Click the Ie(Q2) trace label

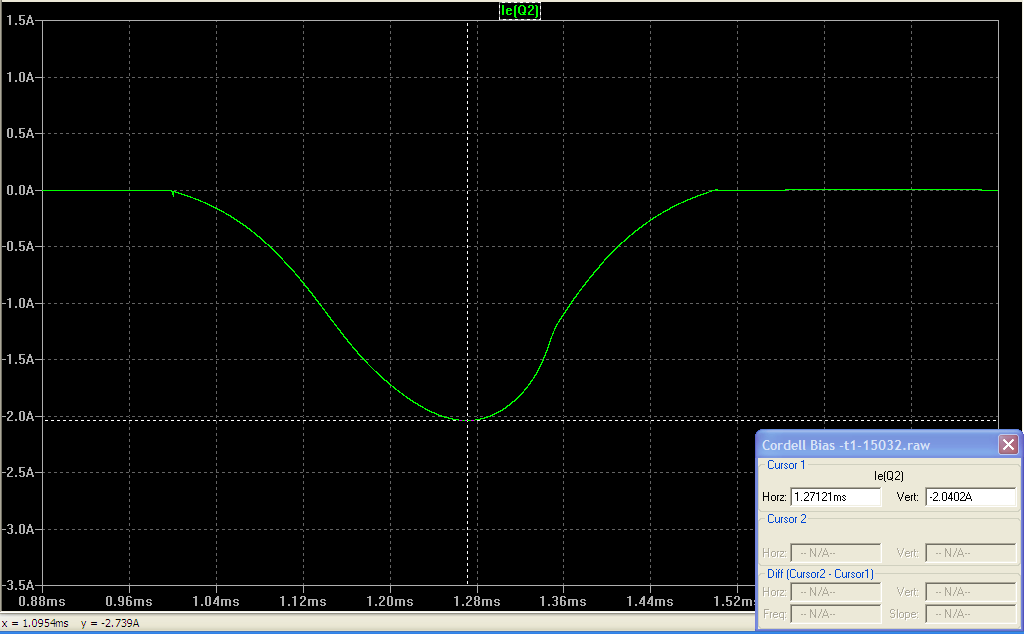pos(520,10)
